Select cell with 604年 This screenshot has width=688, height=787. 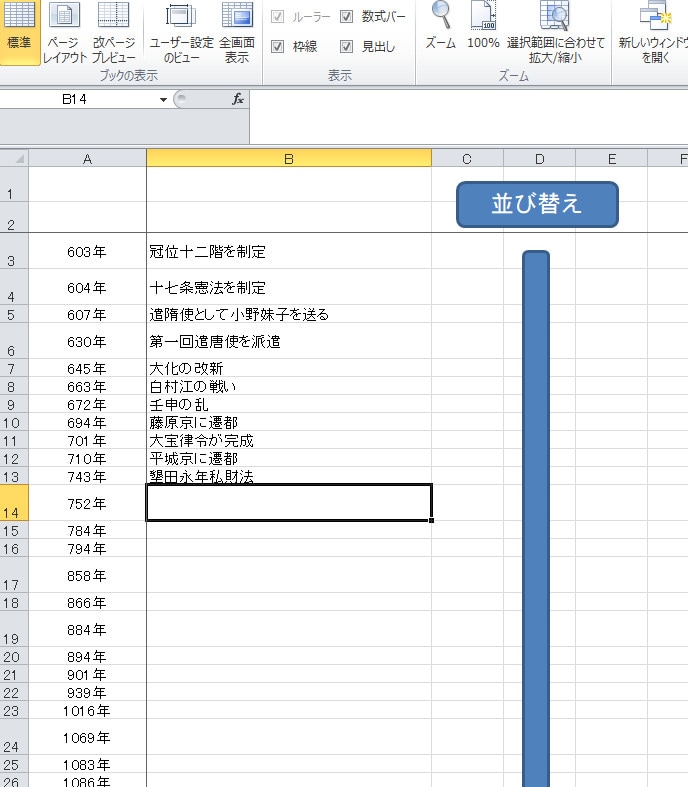(x=87, y=287)
